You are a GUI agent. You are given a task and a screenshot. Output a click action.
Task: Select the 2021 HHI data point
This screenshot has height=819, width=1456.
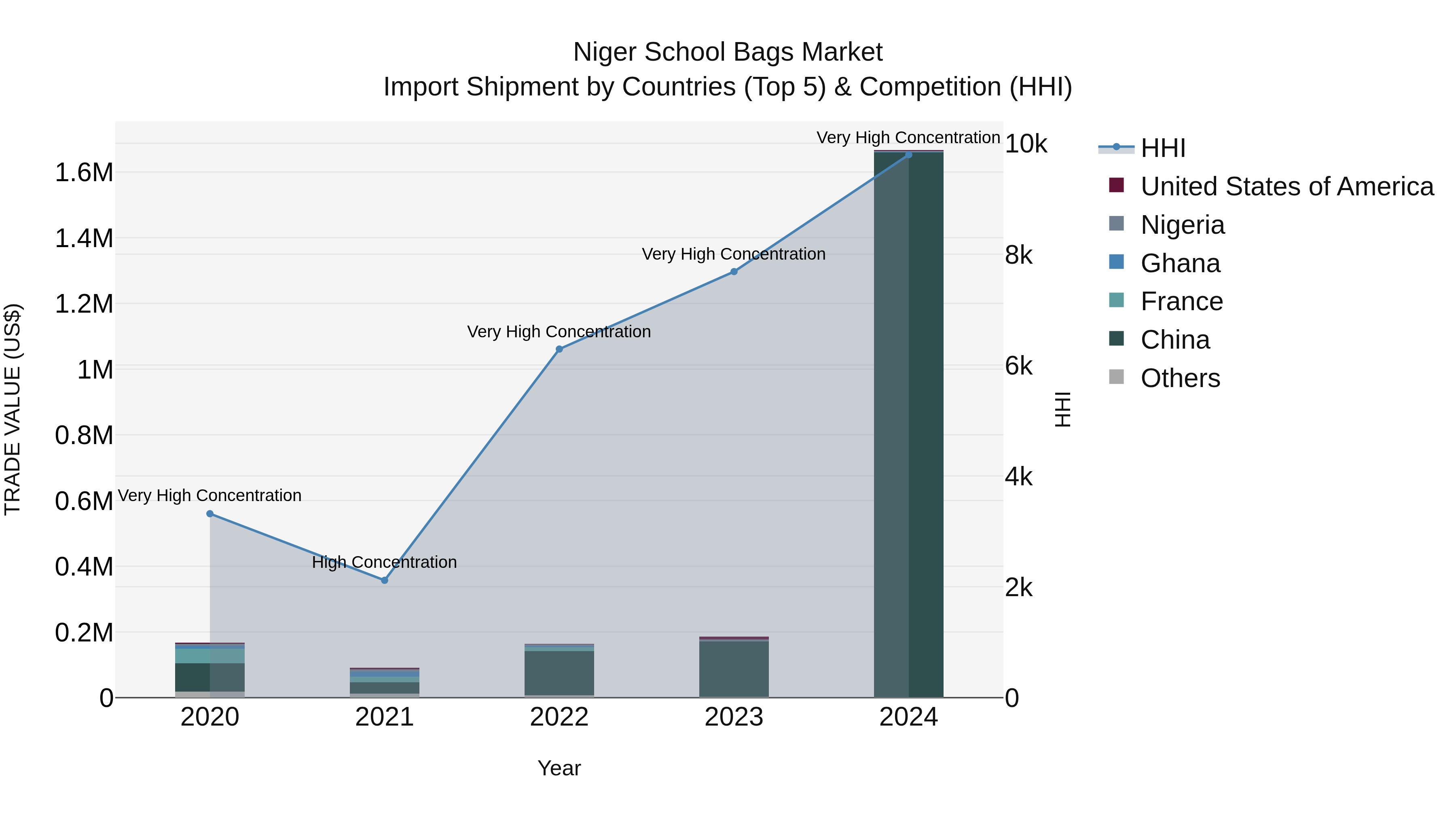(x=384, y=580)
